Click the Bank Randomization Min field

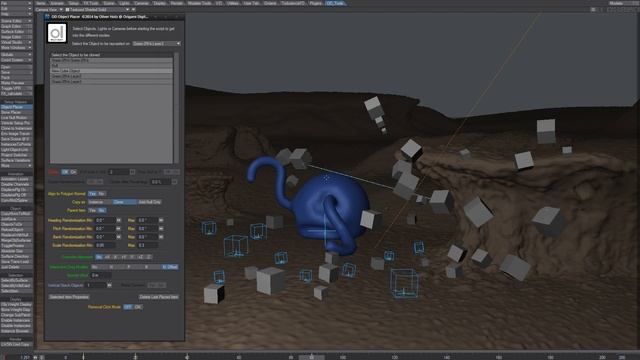click(x=105, y=237)
